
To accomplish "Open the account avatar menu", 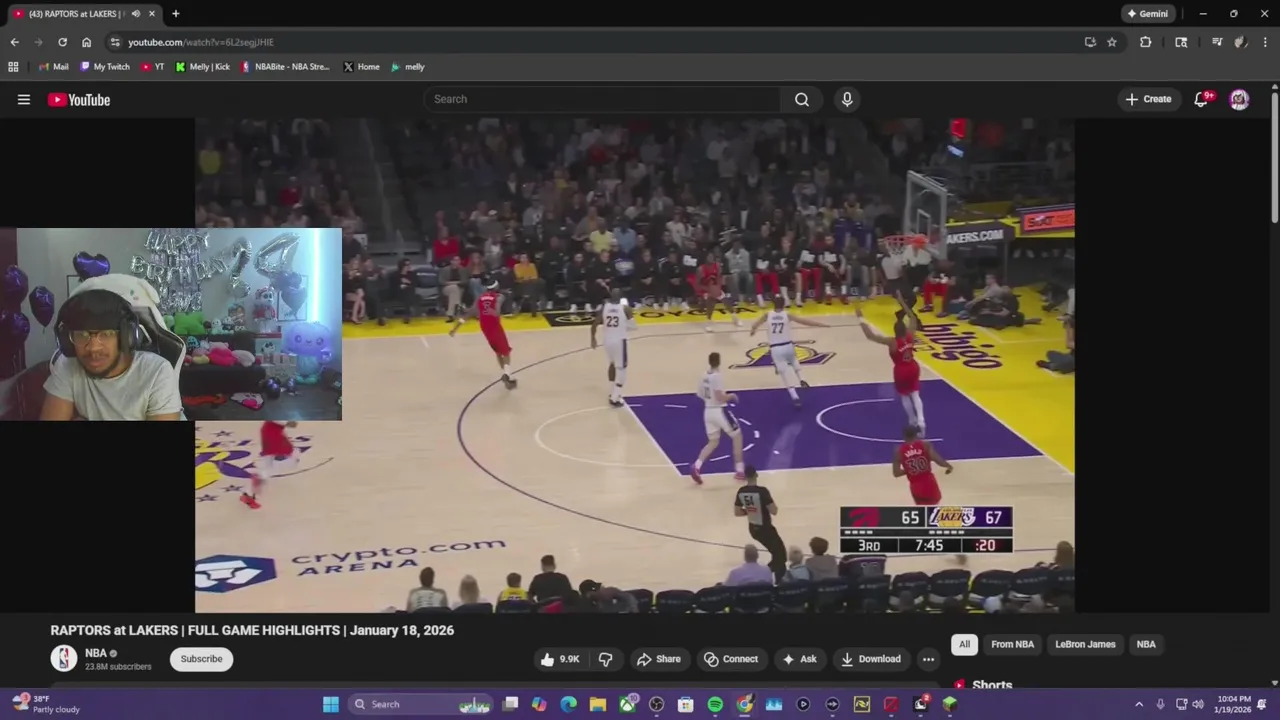I will [x=1239, y=99].
